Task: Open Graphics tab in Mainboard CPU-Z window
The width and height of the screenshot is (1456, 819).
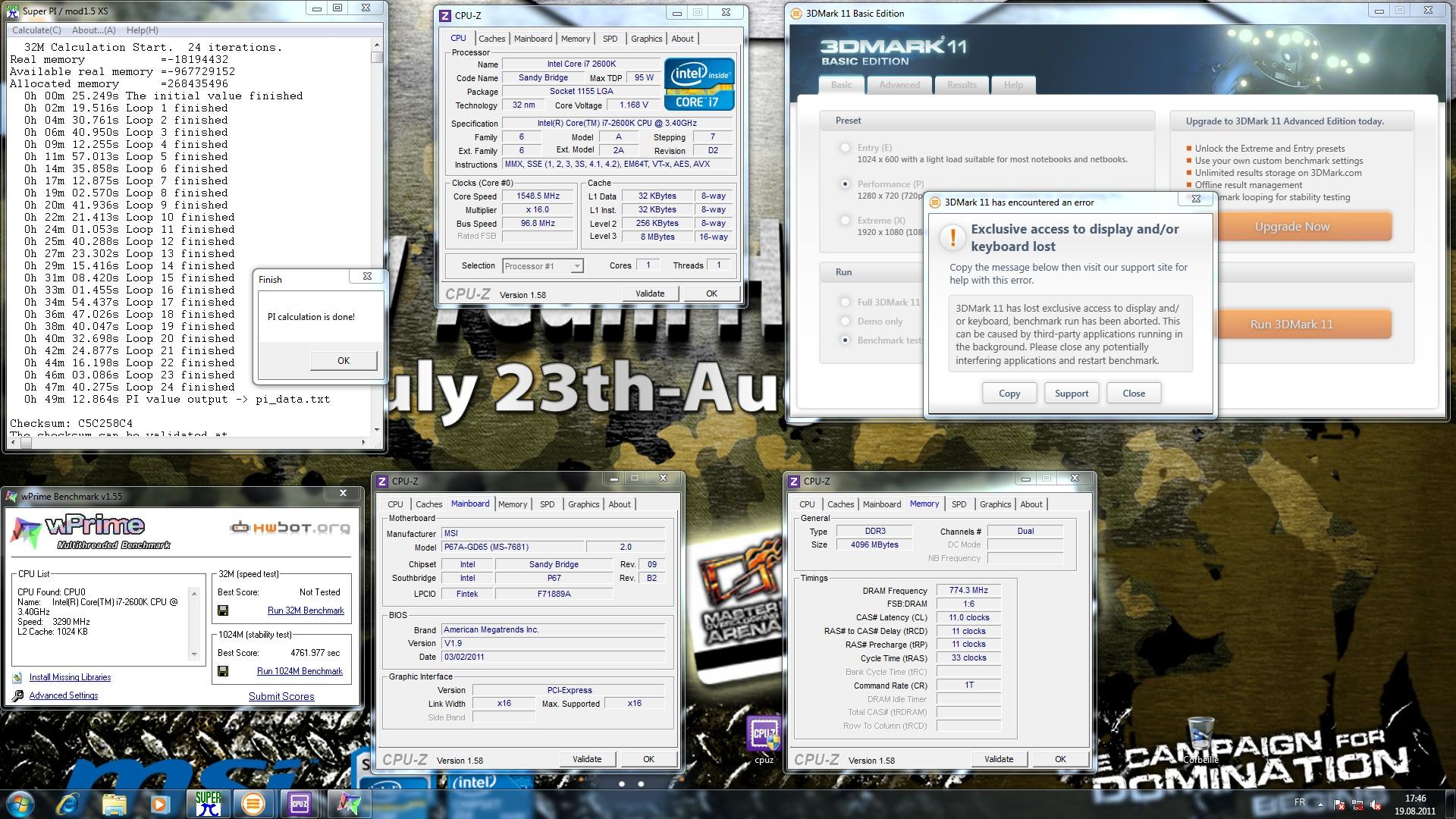Action: coord(583,504)
